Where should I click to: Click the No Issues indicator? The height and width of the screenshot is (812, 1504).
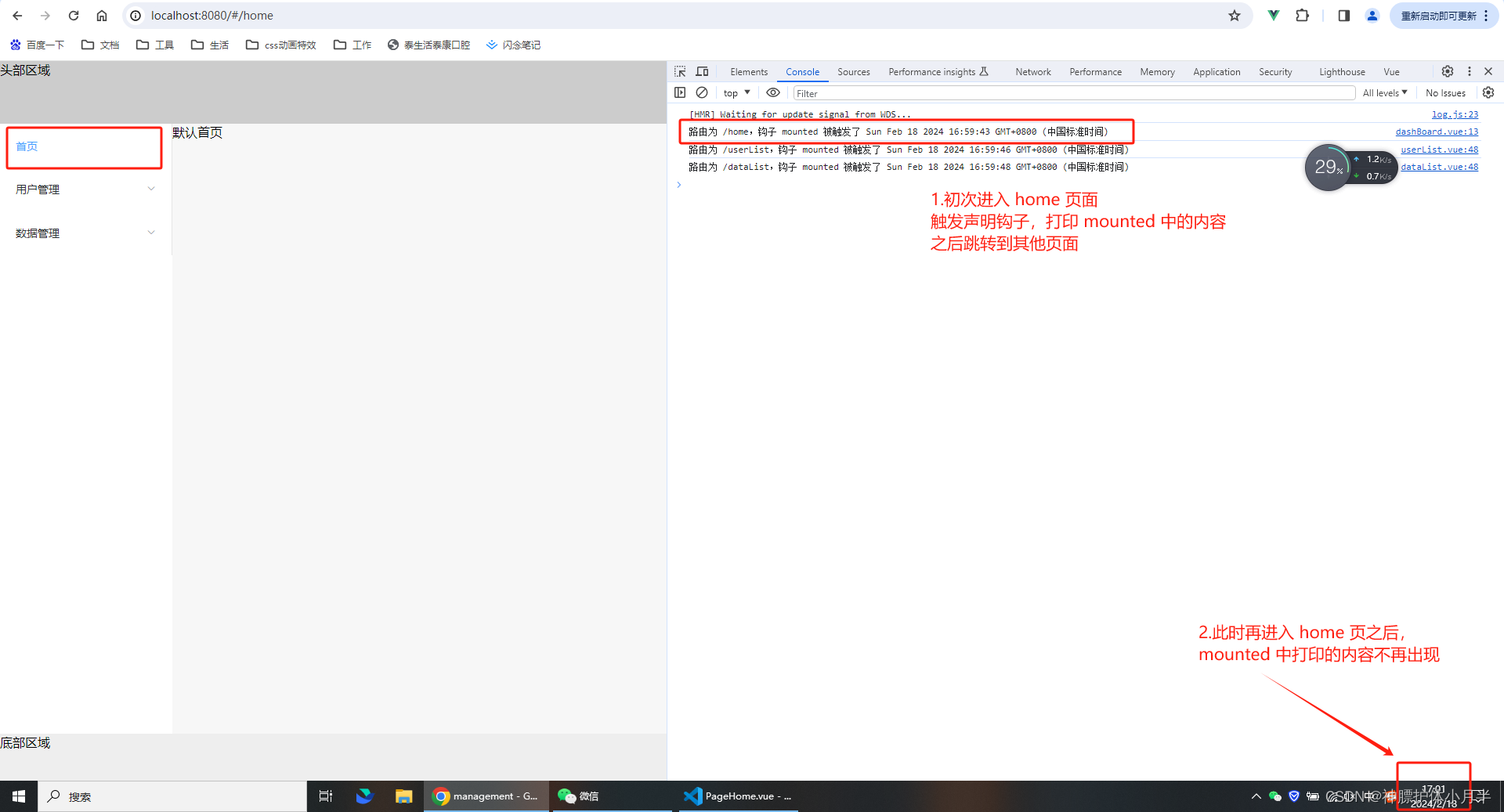(1445, 93)
